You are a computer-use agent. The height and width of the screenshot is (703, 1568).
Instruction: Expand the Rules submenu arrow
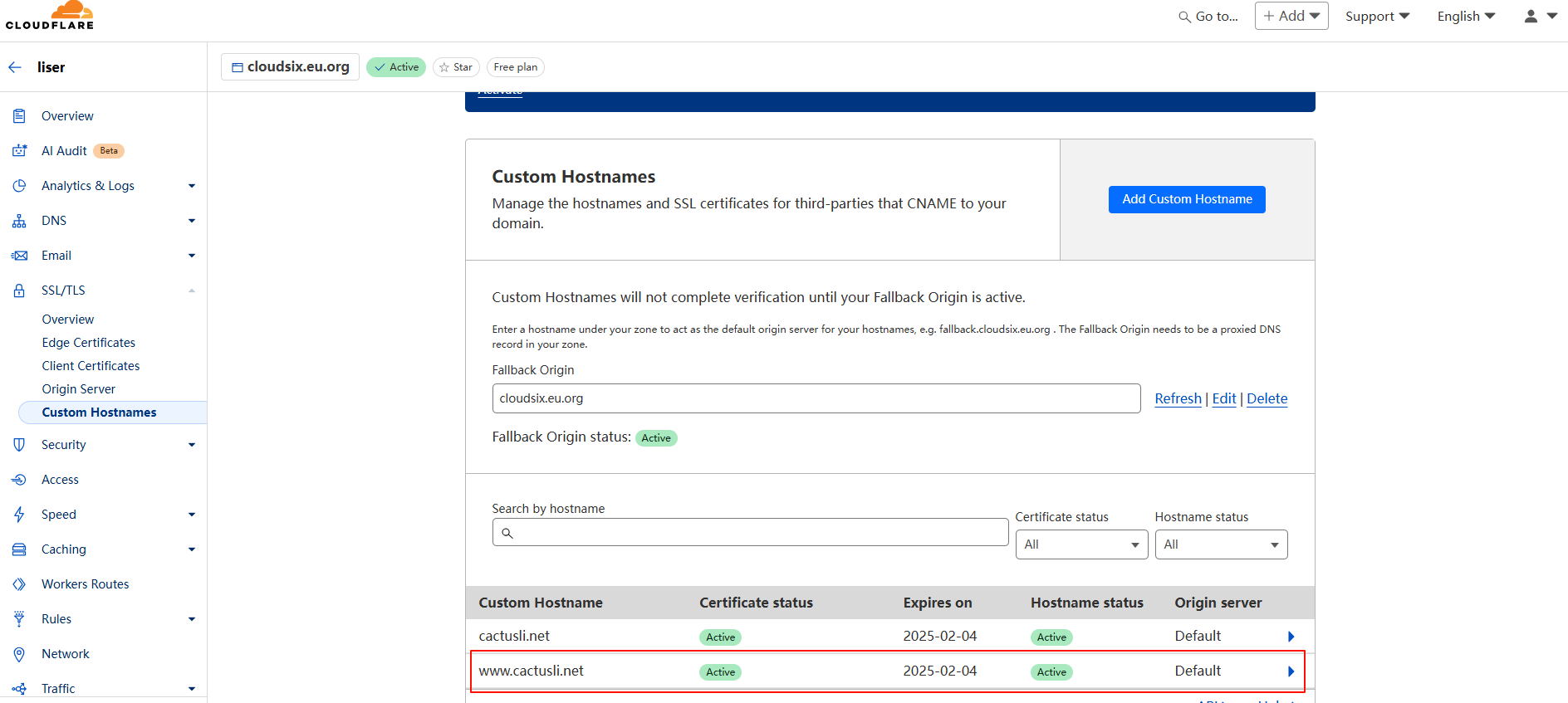(x=192, y=619)
